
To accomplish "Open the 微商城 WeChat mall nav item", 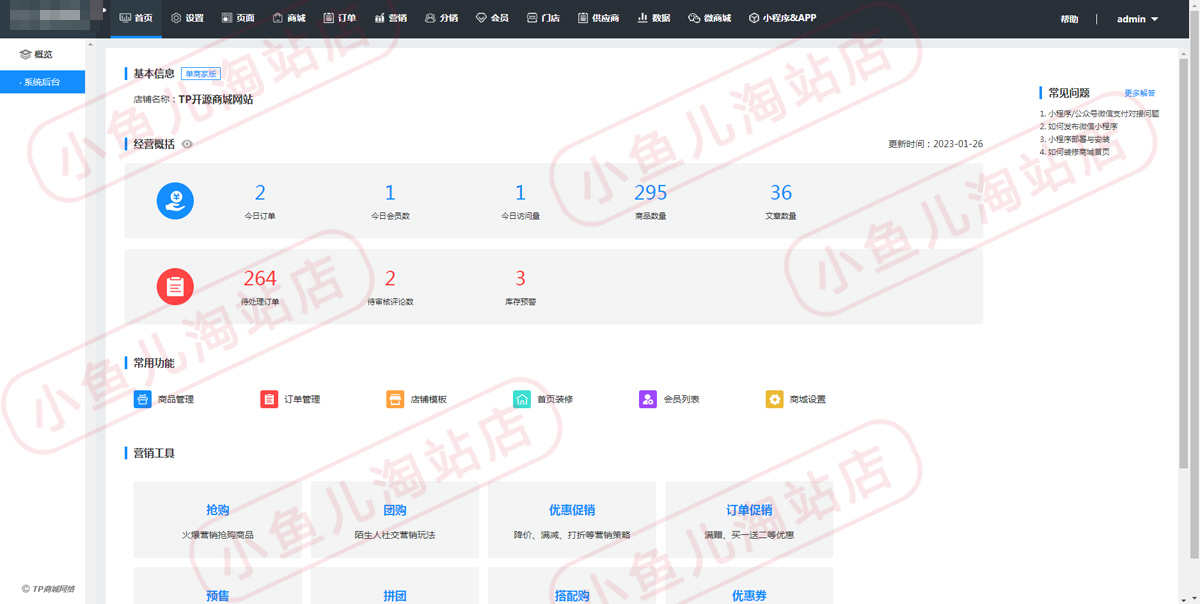I will [709, 18].
